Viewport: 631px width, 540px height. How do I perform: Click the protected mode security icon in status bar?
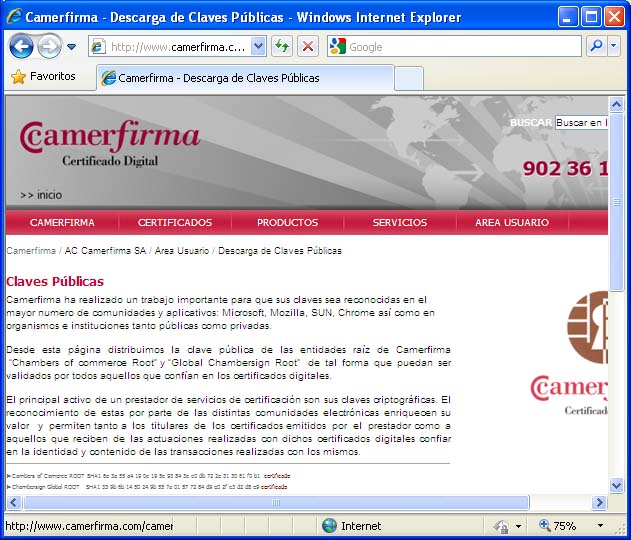501,526
